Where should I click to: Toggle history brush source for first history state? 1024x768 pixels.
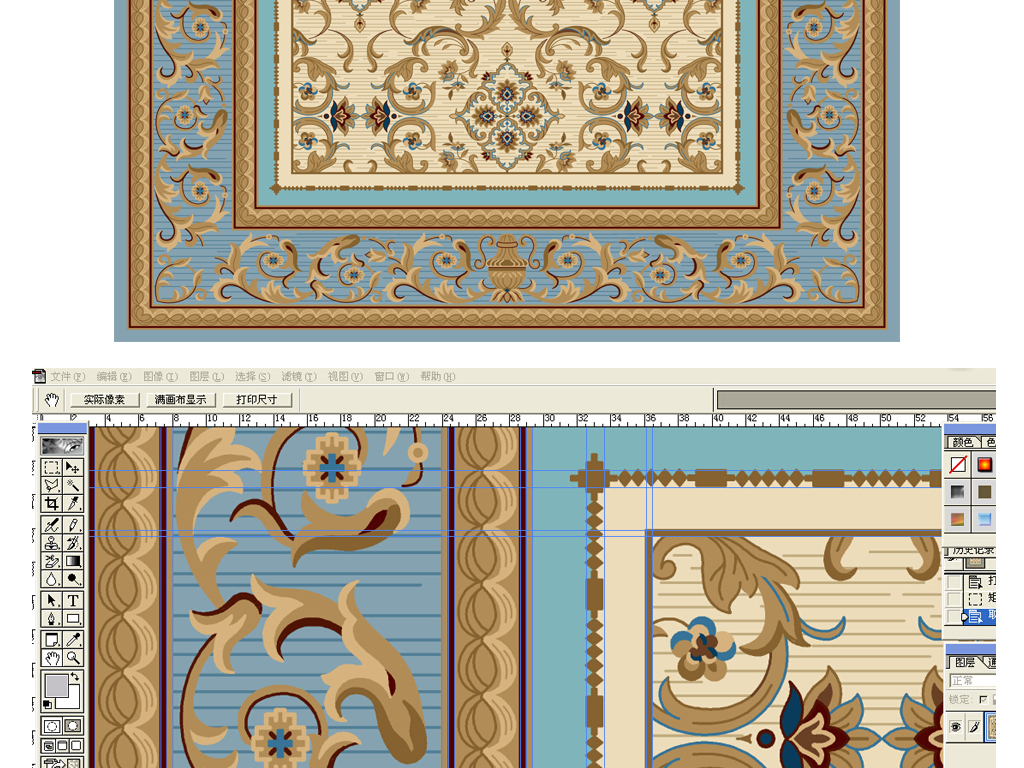953,581
